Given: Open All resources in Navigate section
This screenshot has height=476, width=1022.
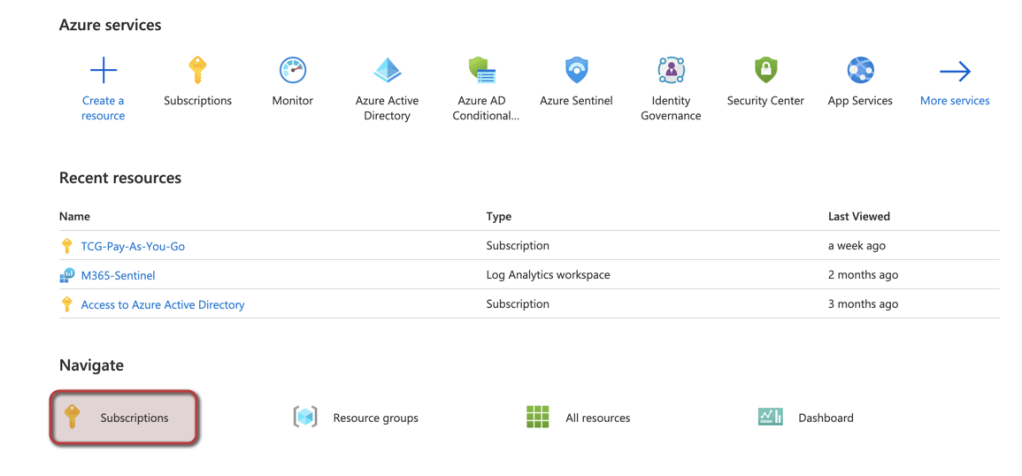Looking at the screenshot, I should click(597, 418).
